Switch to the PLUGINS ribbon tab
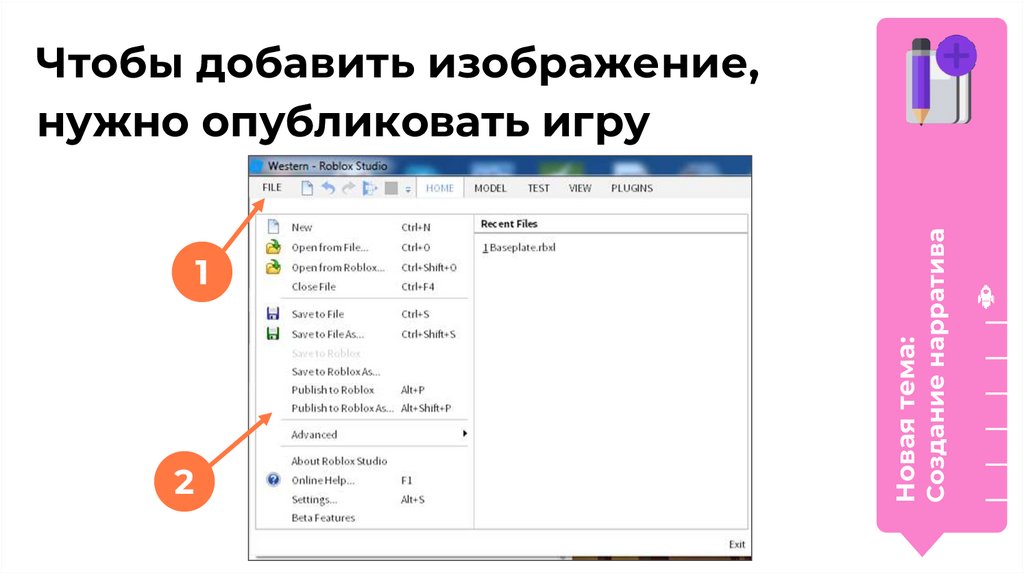The image size is (1024, 574). [x=632, y=188]
